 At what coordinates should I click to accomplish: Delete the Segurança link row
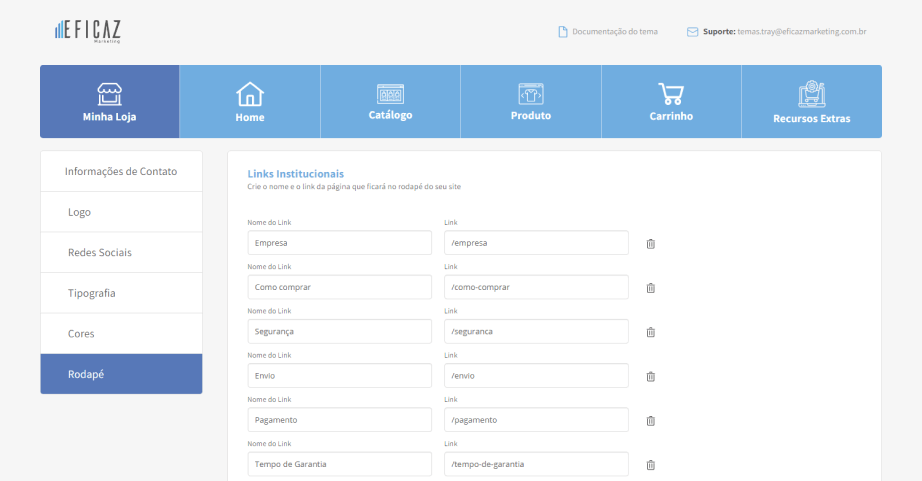pos(651,332)
